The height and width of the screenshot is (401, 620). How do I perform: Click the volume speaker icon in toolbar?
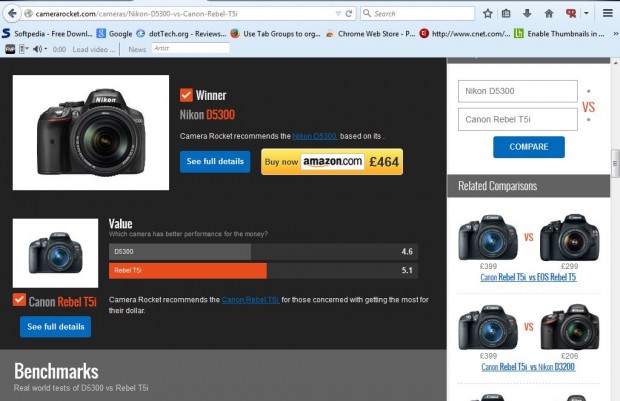point(37,48)
